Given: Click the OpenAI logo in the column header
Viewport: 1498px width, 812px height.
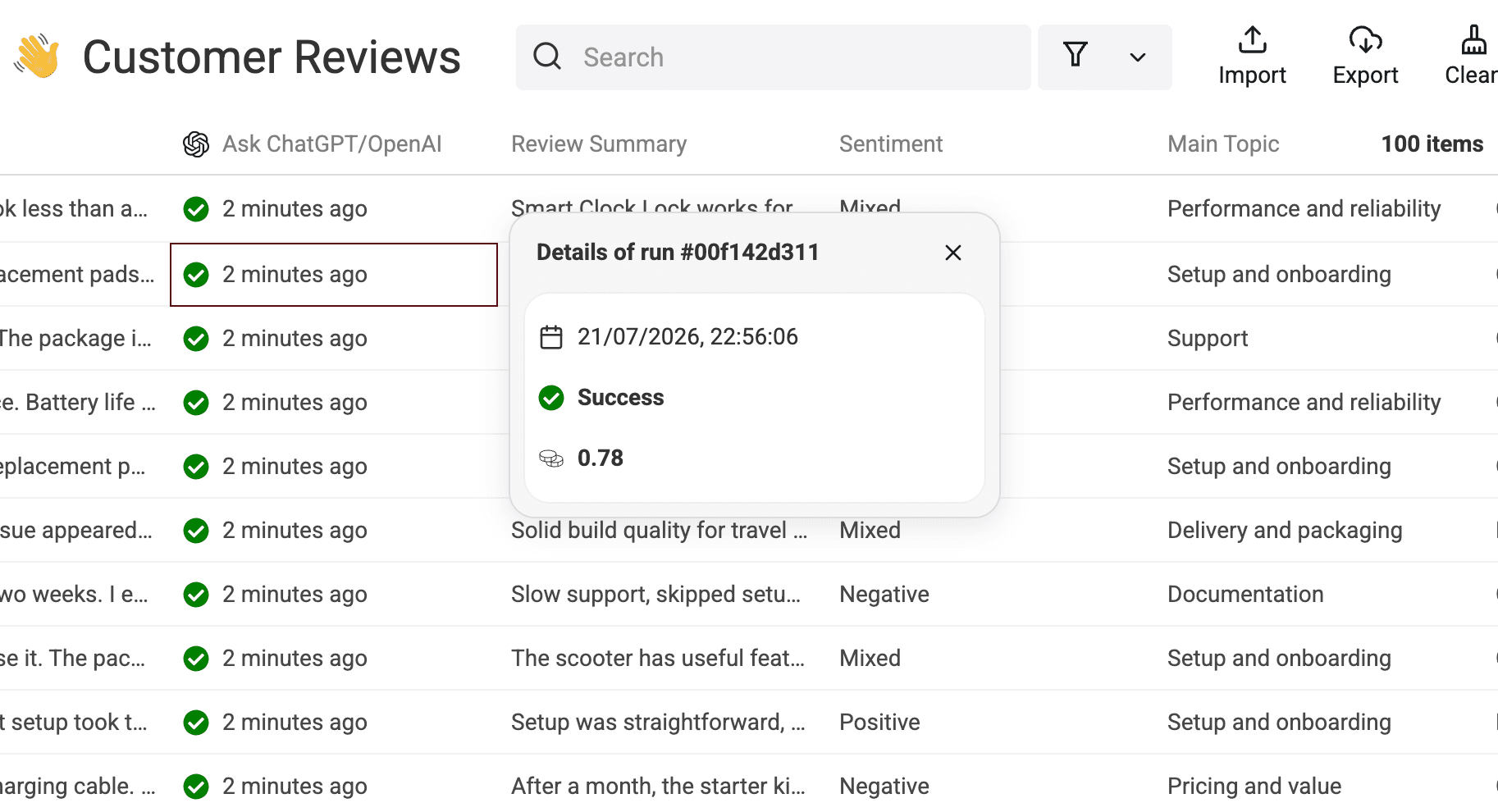Looking at the screenshot, I should [196, 144].
